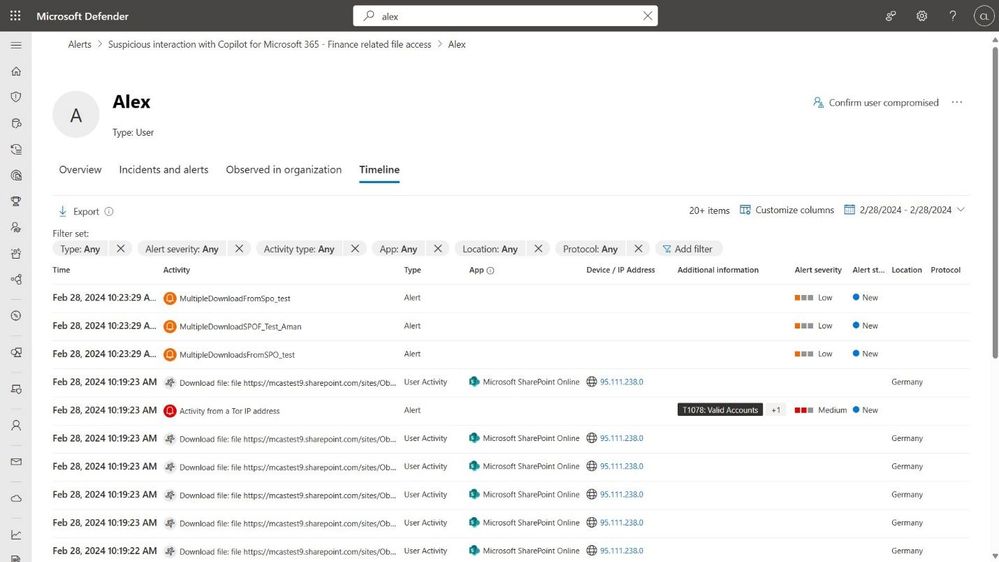Open the mail envelope icon in sidebar
999x562 pixels.
16,462
